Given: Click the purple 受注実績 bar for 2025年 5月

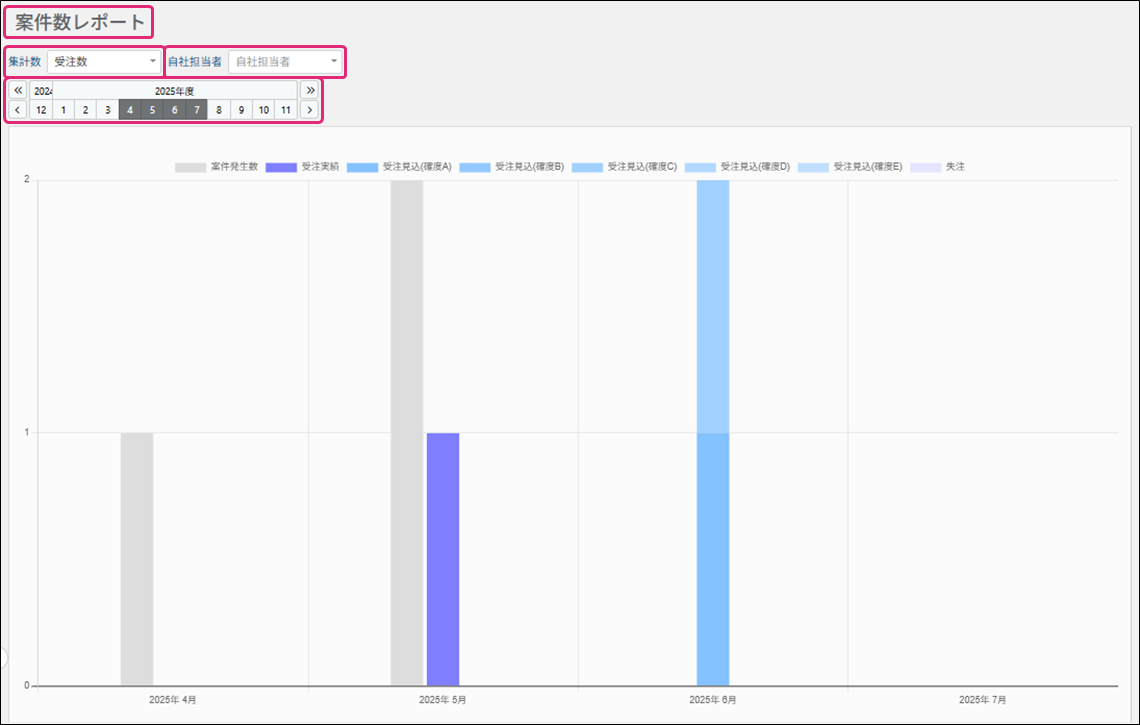Looking at the screenshot, I should [443, 559].
